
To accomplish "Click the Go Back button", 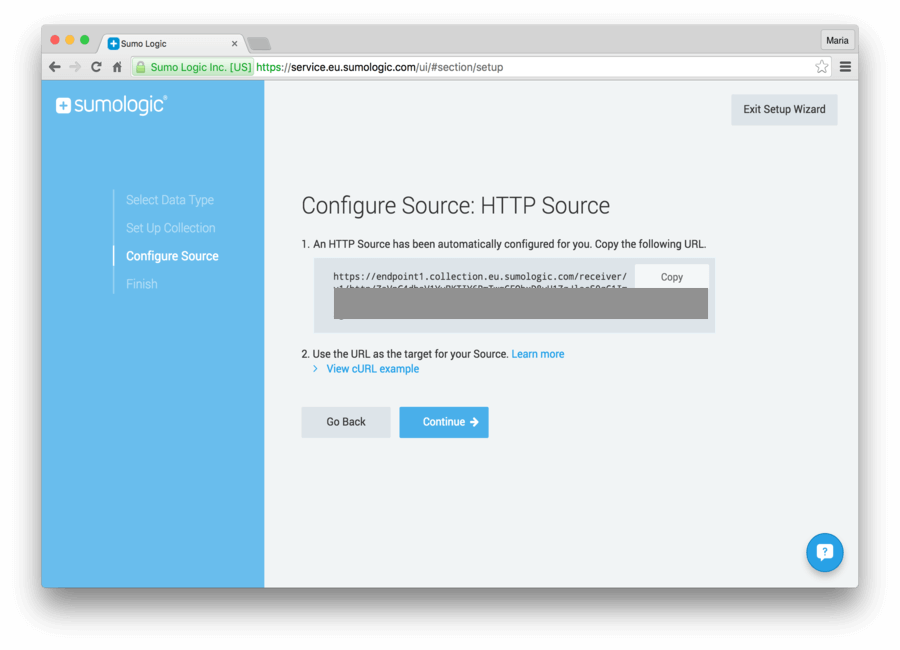I will [x=346, y=422].
